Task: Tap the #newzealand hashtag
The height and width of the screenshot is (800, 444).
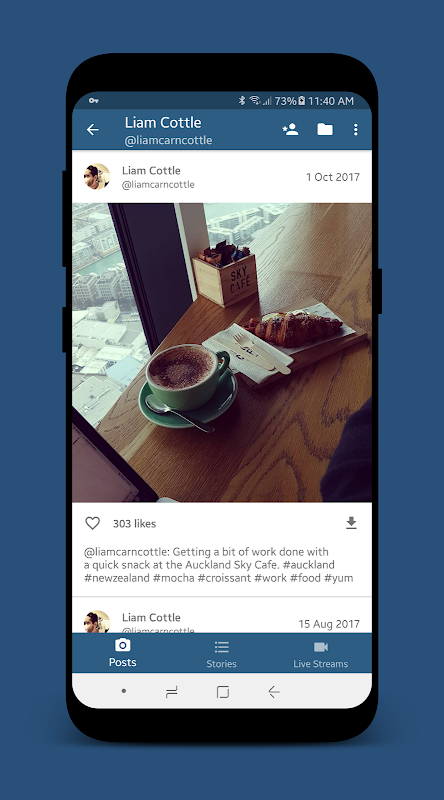Action: 117,578
